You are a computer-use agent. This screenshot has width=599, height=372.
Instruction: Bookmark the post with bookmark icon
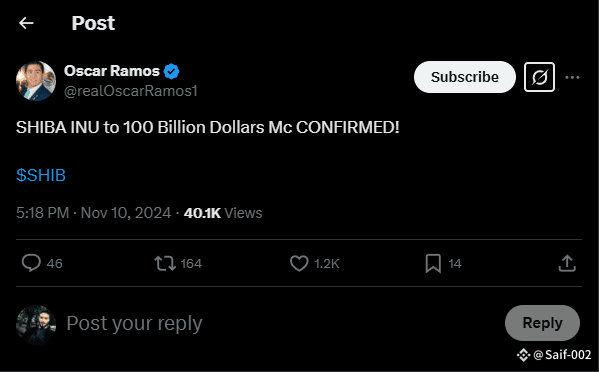coord(433,264)
